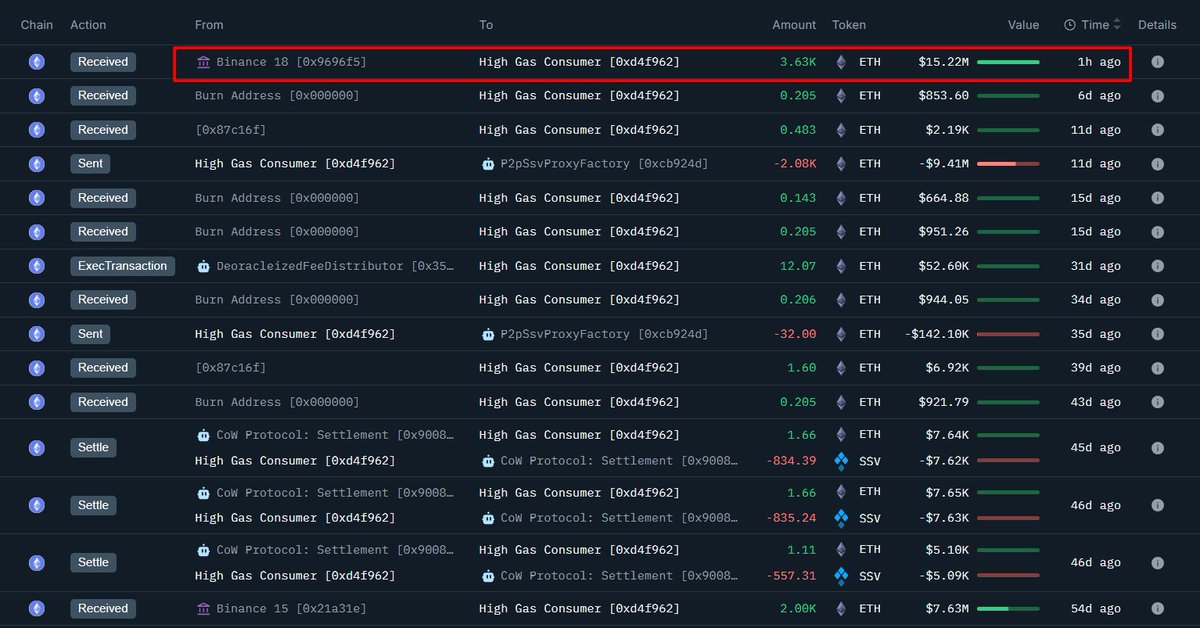Open P2pSsvProxyFactory link in -32.00 row
Image resolution: width=1200 pixels, height=628 pixels.
604,334
